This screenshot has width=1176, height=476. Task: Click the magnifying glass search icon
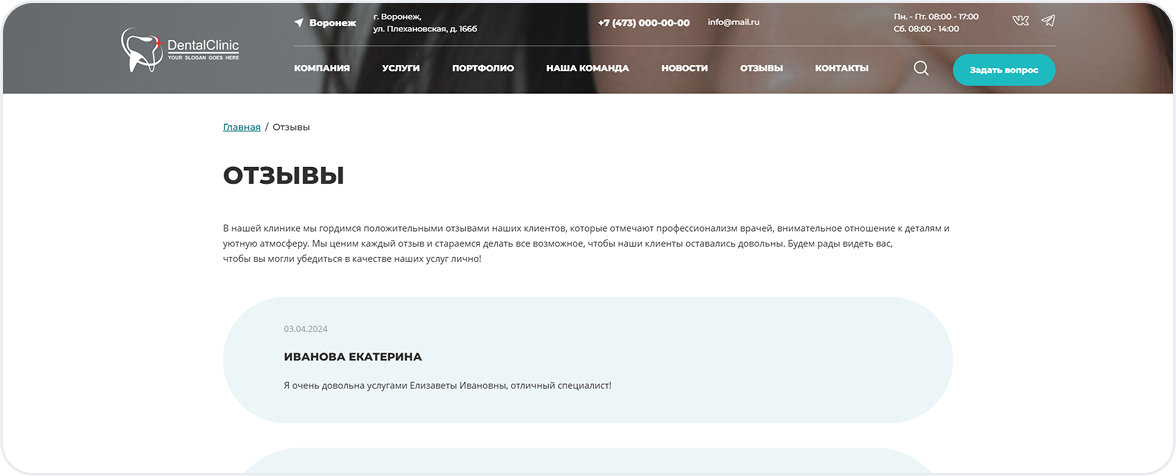pos(921,69)
